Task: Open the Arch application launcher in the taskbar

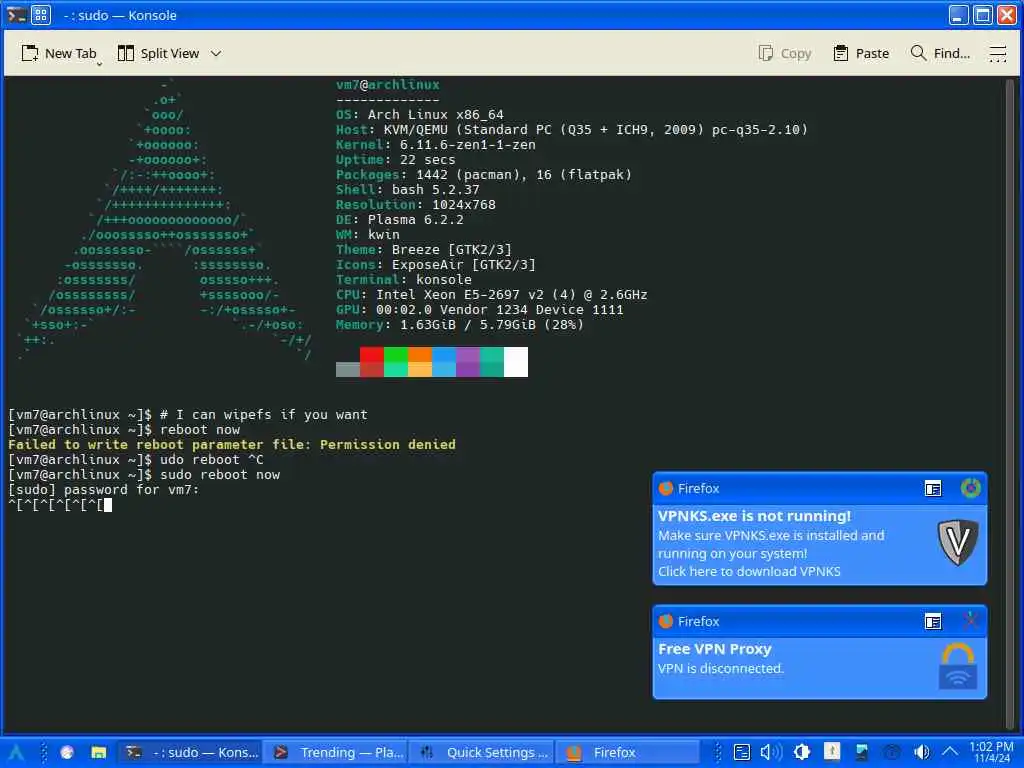Action: pos(16,752)
